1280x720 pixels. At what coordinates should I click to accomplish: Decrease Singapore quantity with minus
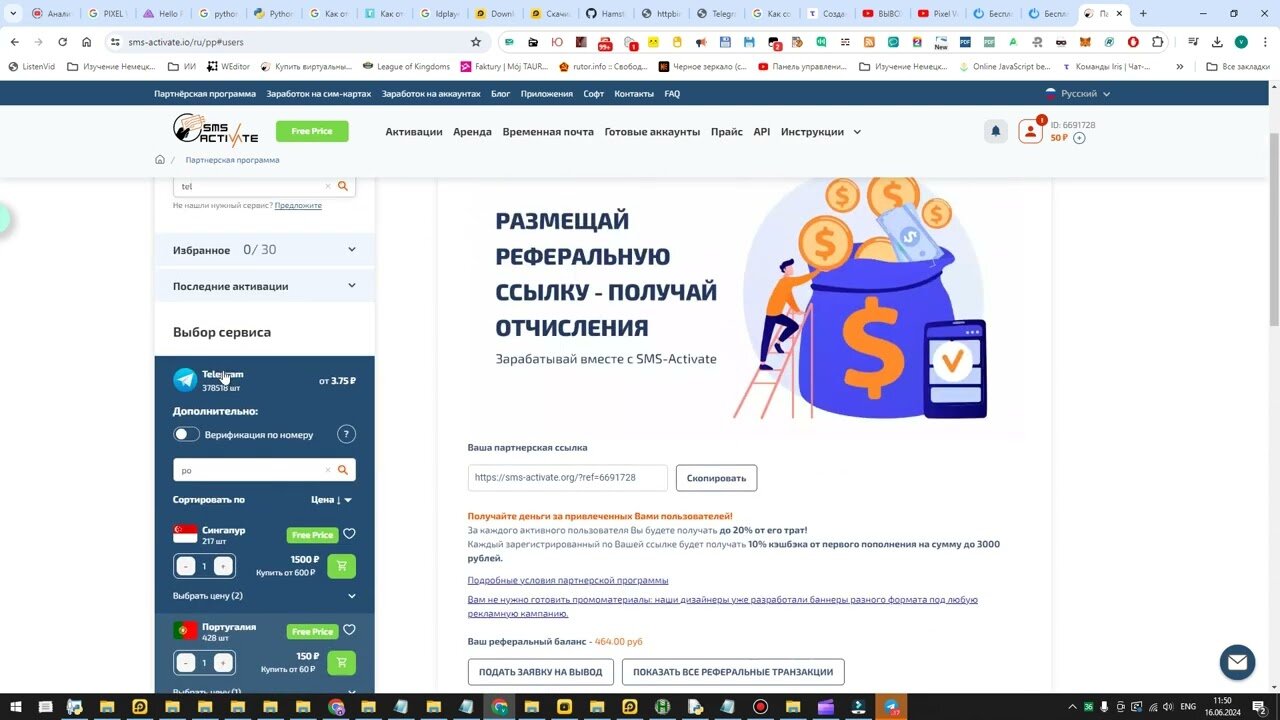tap(186, 566)
